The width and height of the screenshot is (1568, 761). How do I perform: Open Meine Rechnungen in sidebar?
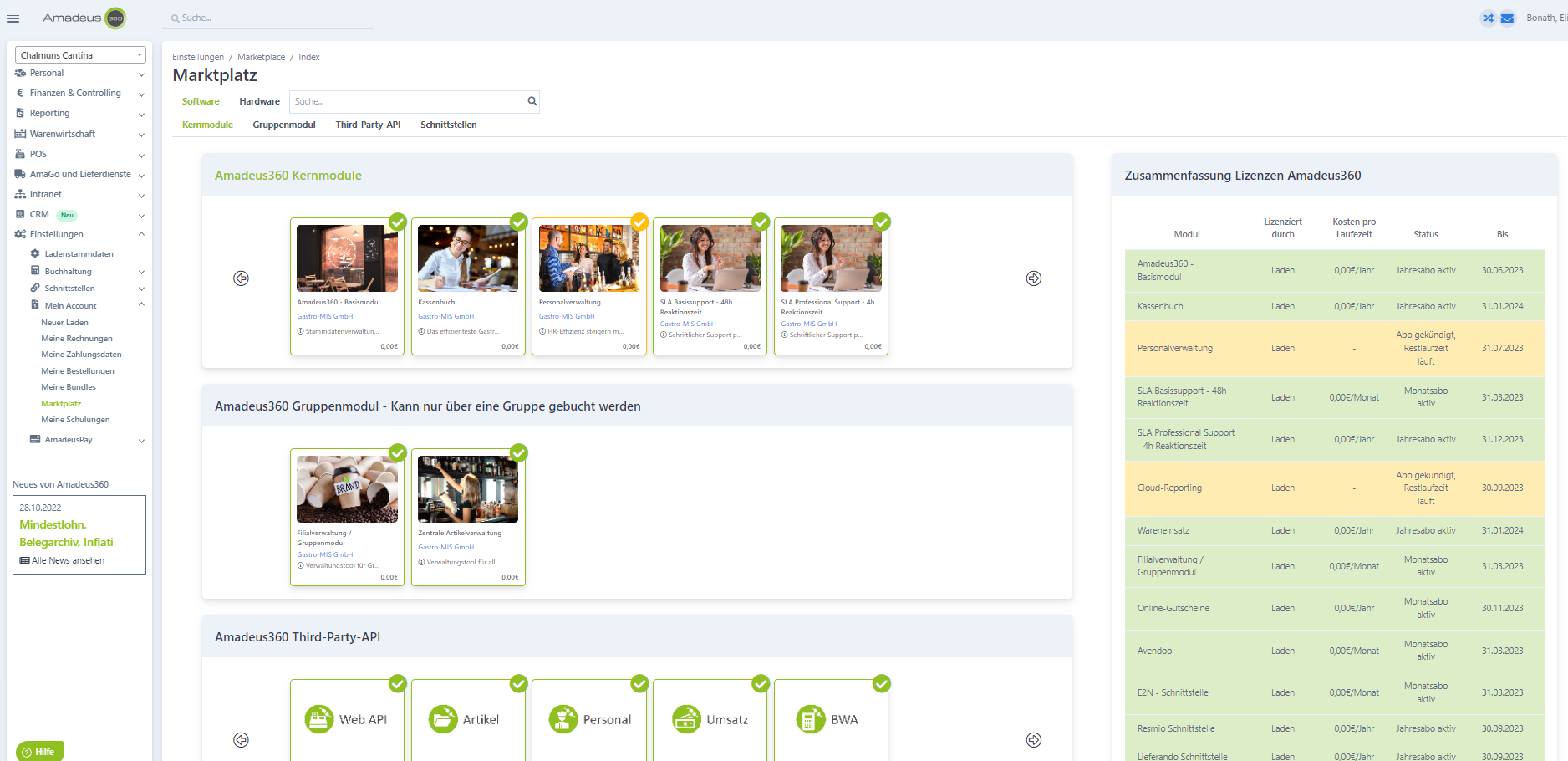pos(77,339)
